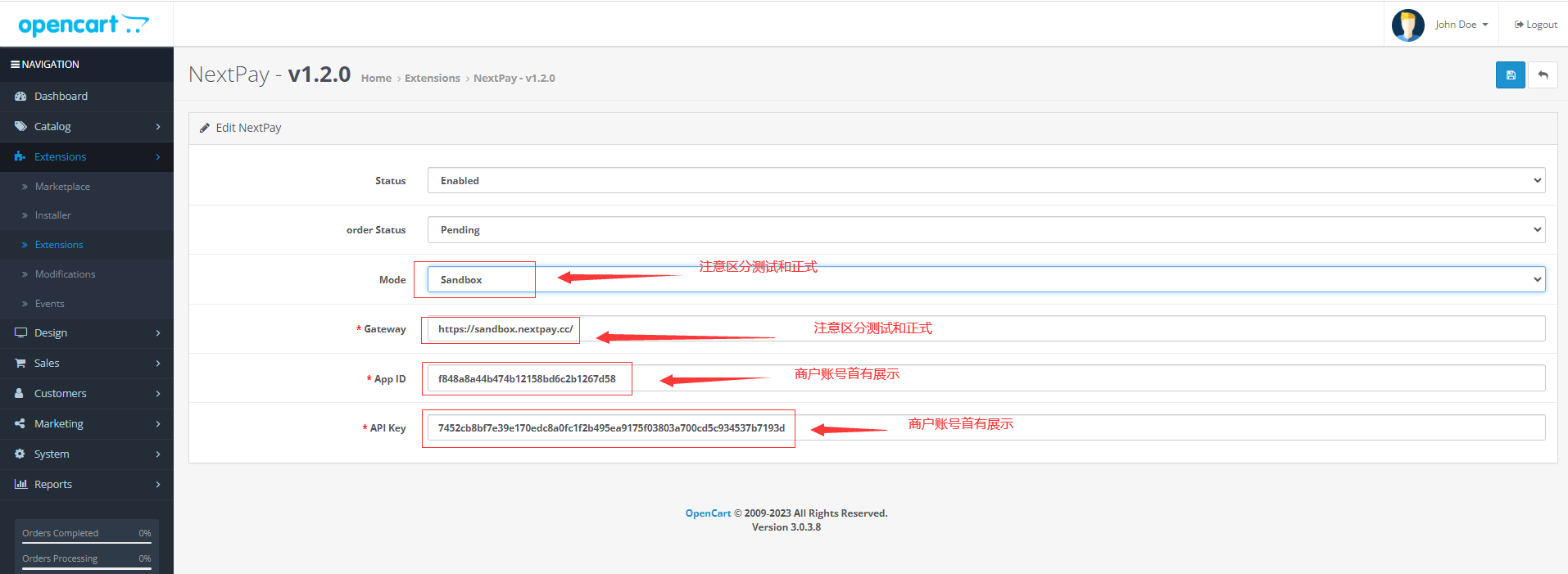Open the order Status dropdown showing Pending
The width and height of the screenshot is (1568, 574).
(x=986, y=229)
